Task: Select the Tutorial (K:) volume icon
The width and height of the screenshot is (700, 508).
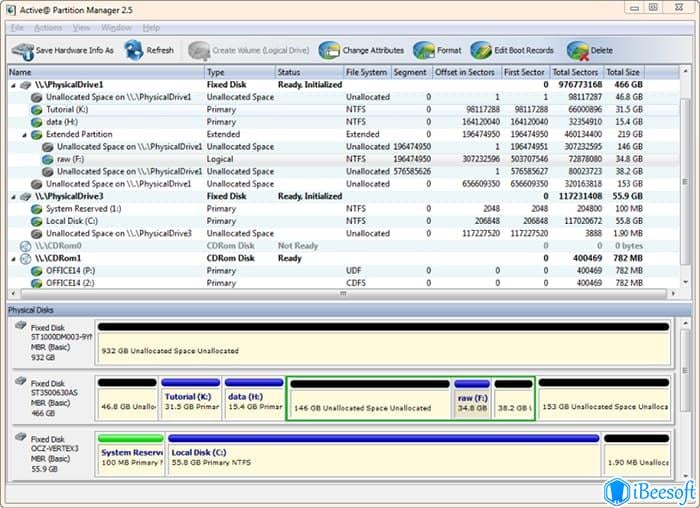Action: pos(37,110)
